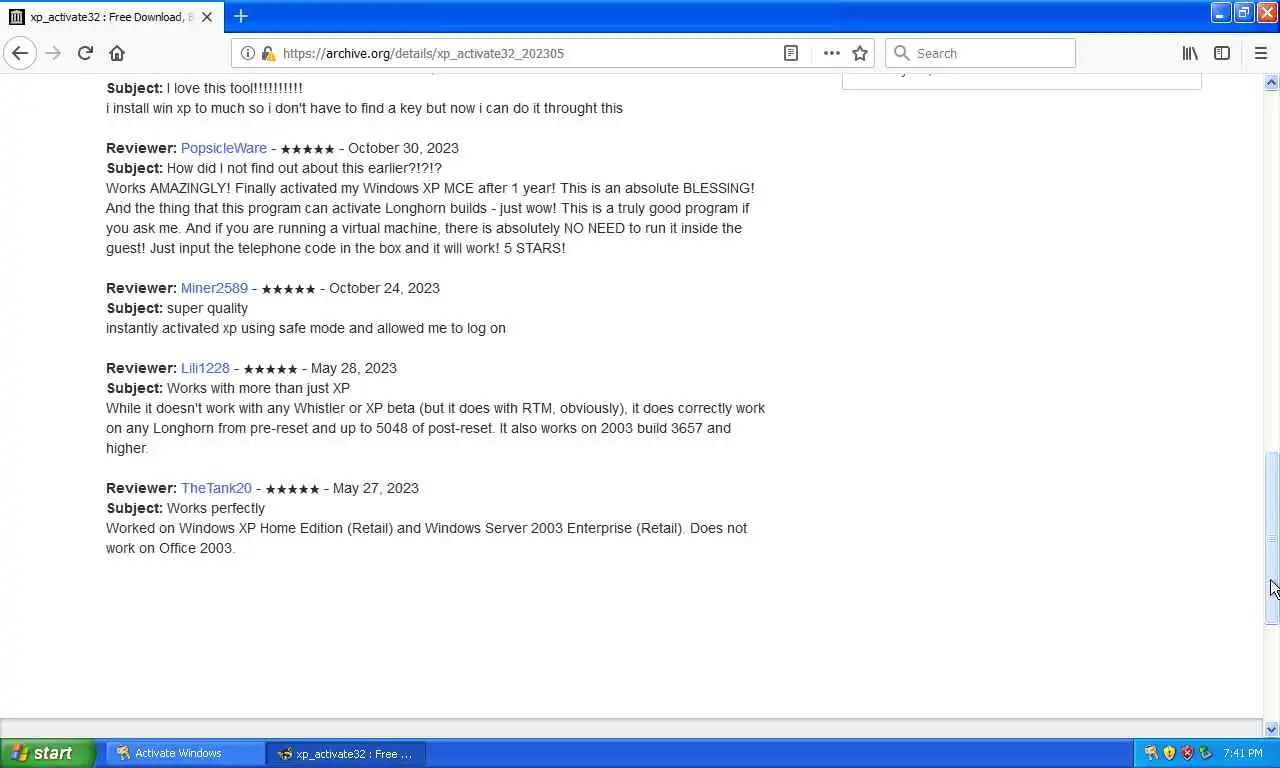Screen dimensions: 1280x768
Task: Click subject 'Works with more than just XP'
Action: [258, 388]
